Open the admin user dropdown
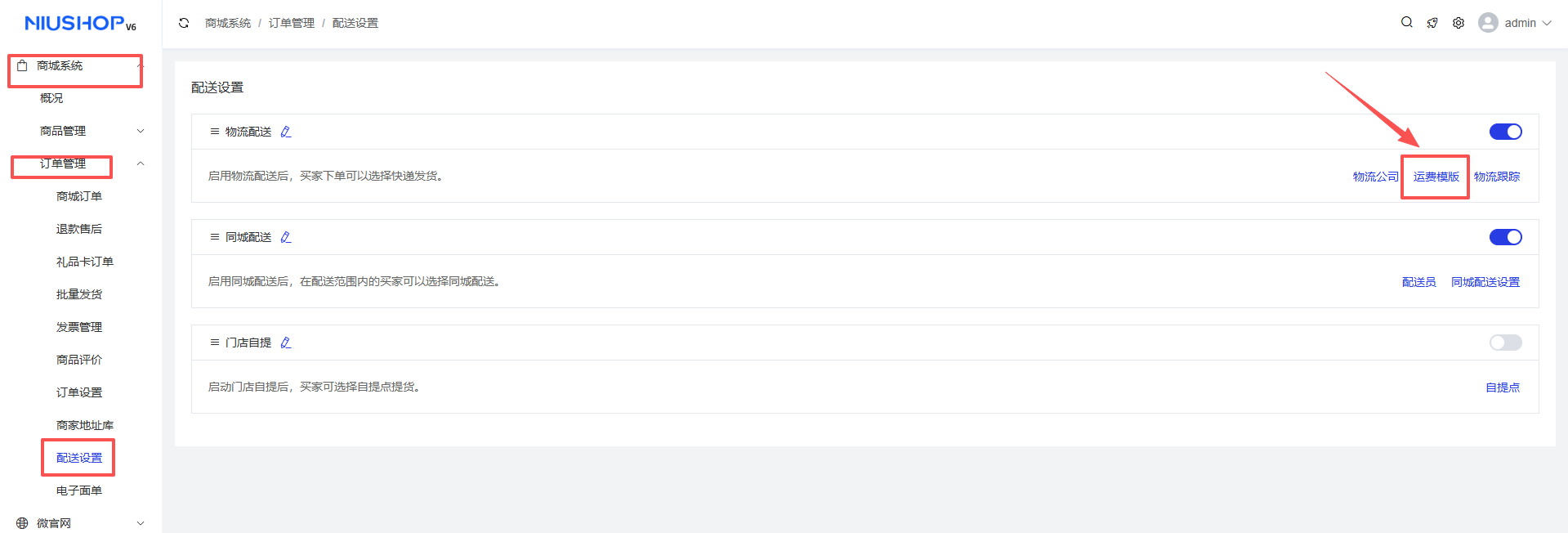This screenshot has width=1568, height=533. pyautogui.click(x=1515, y=23)
